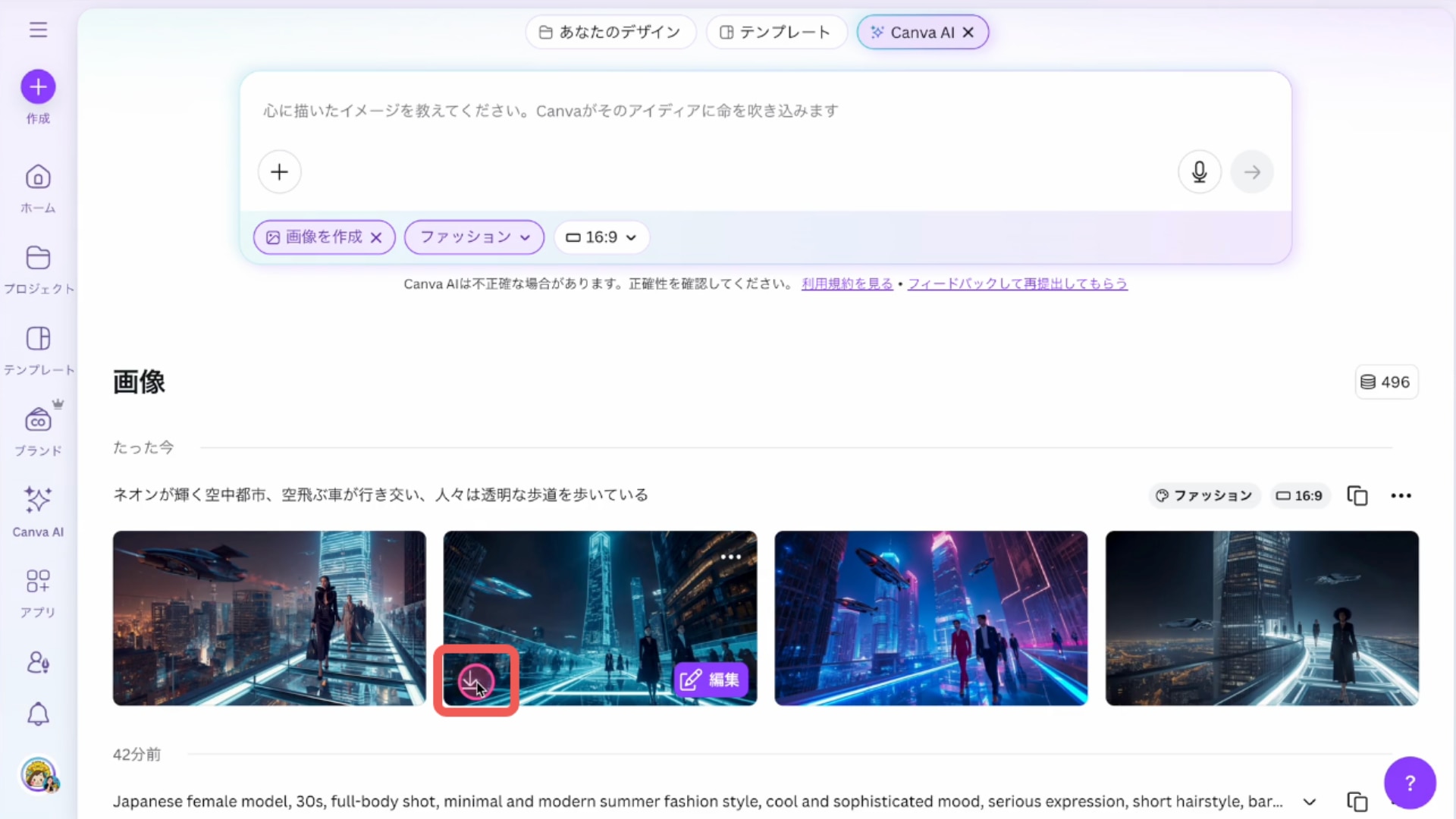Open Apps in the sidebar
1456x819 pixels.
coord(38,582)
